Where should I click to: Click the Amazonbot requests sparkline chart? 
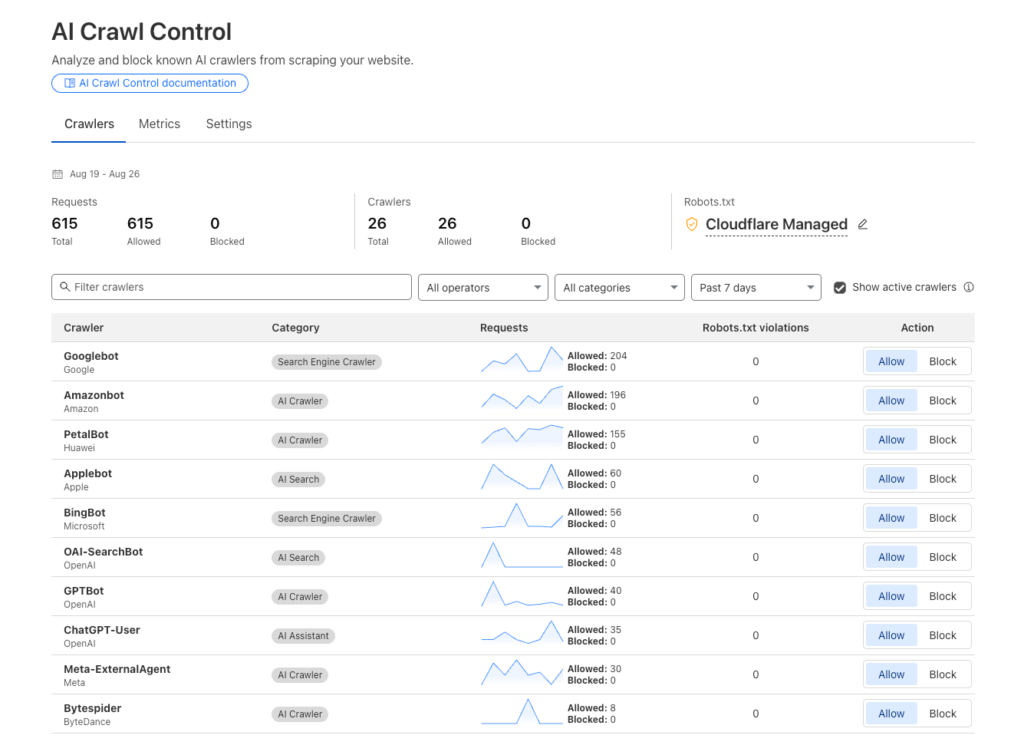point(522,399)
